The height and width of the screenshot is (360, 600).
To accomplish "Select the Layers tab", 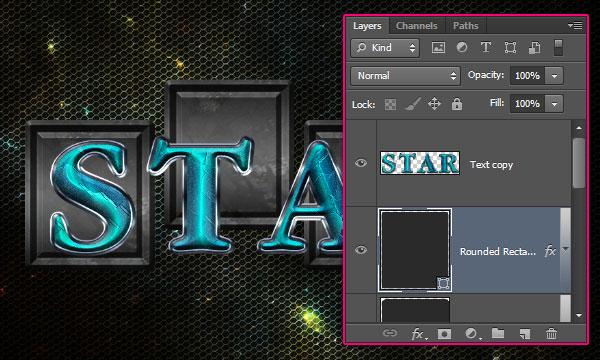I will (x=367, y=26).
